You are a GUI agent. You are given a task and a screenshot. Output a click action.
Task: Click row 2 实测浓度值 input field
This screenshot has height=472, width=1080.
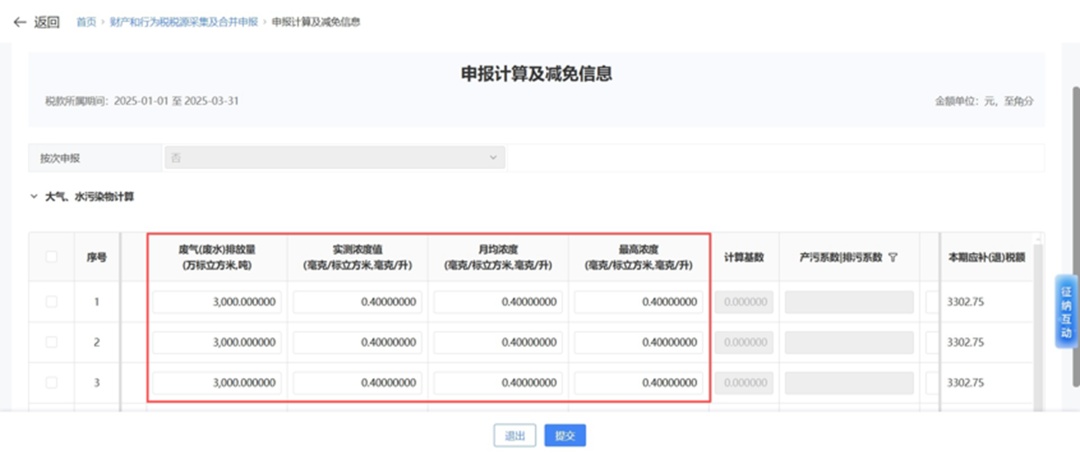(x=358, y=342)
